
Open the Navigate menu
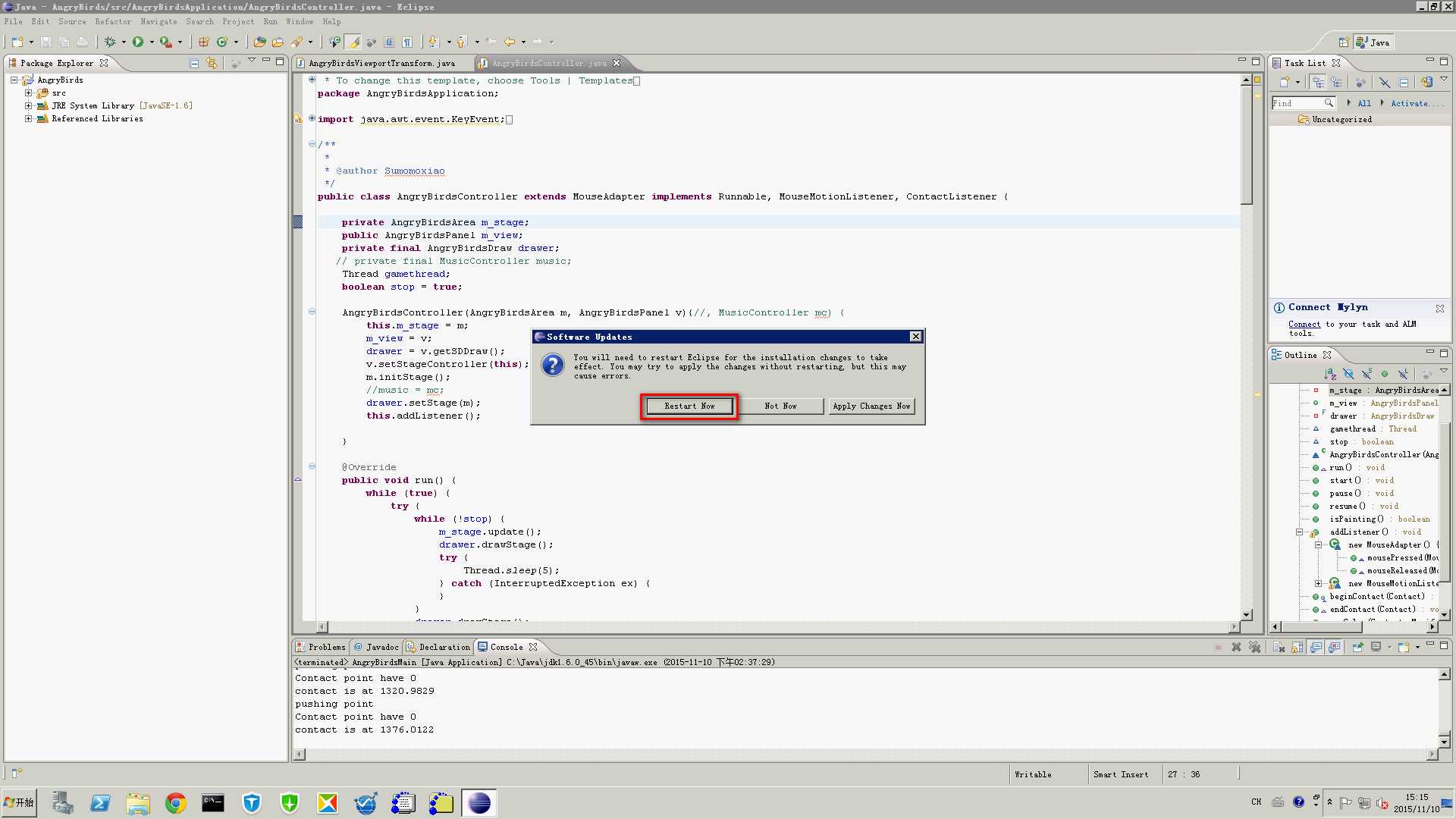pos(158,21)
